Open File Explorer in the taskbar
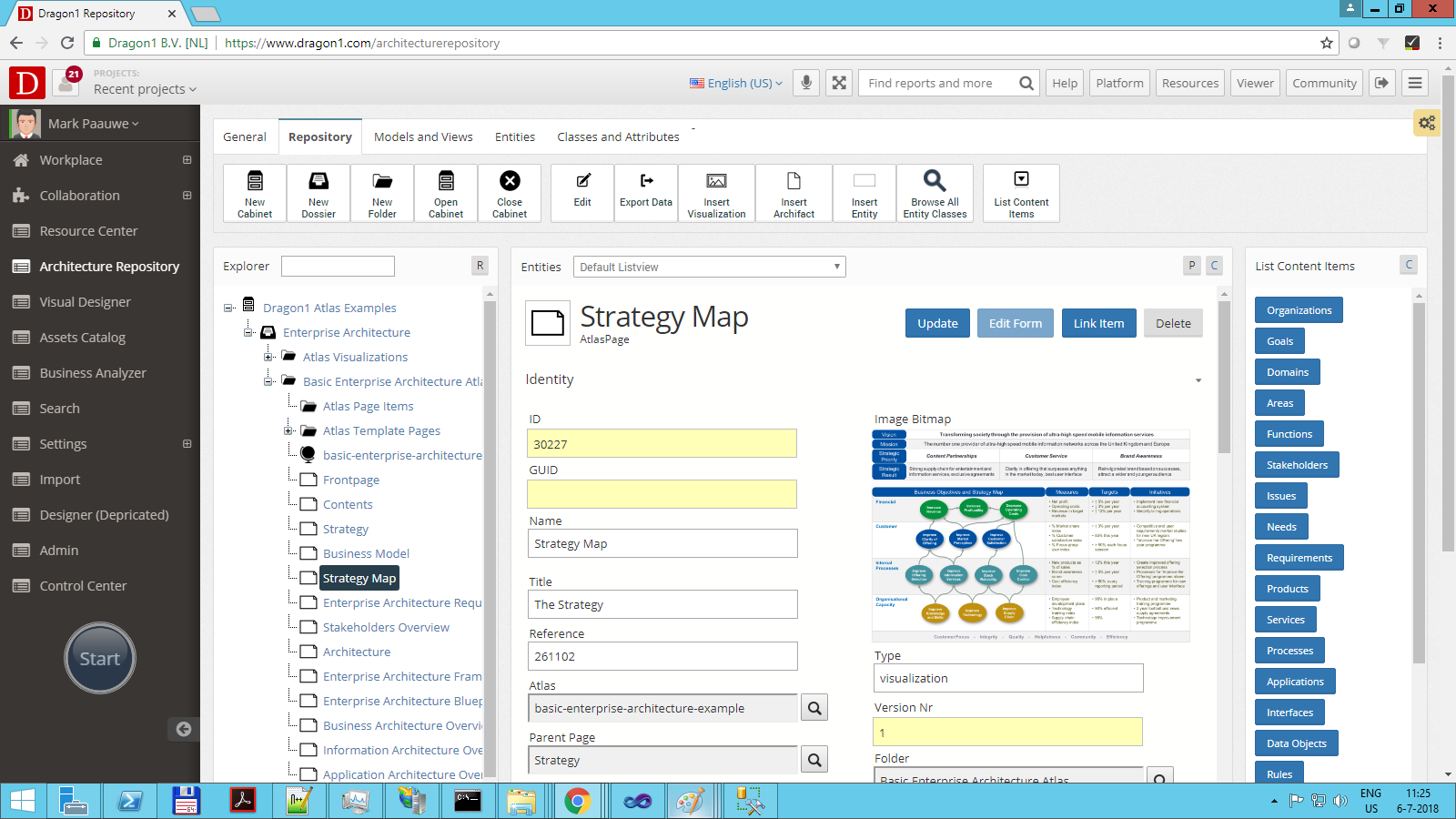This screenshot has width=1456, height=819. coord(521,801)
